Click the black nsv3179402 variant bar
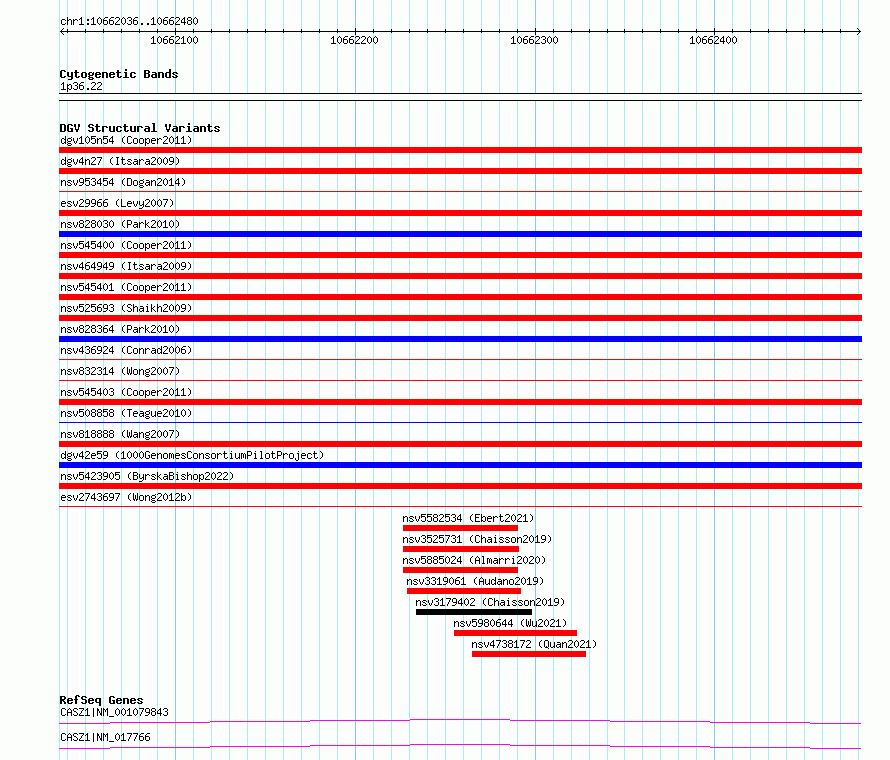The height and width of the screenshot is (760, 890). pyautogui.click(x=474, y=612)
